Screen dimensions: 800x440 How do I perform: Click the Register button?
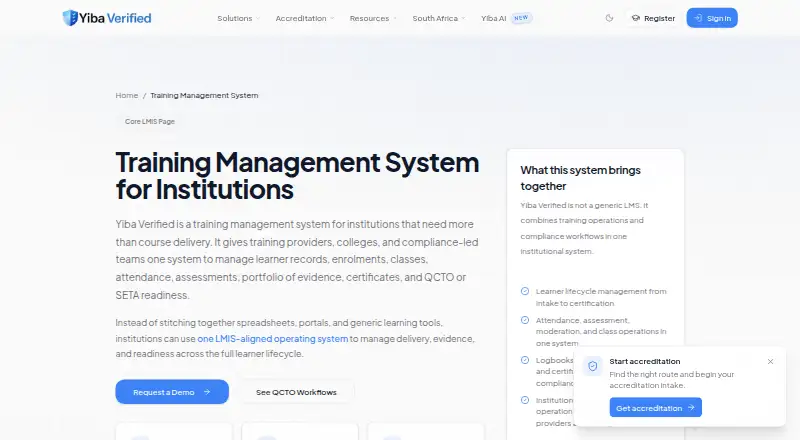pyautogui.click(x=653, y=18)
